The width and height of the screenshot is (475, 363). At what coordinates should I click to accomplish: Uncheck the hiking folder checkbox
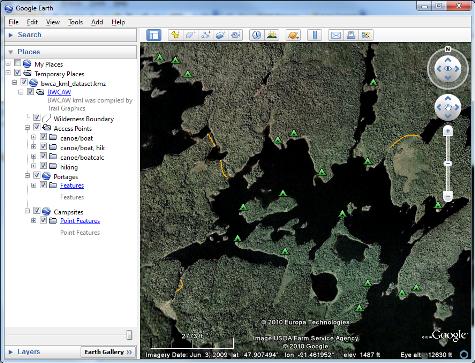pos(43,166)
